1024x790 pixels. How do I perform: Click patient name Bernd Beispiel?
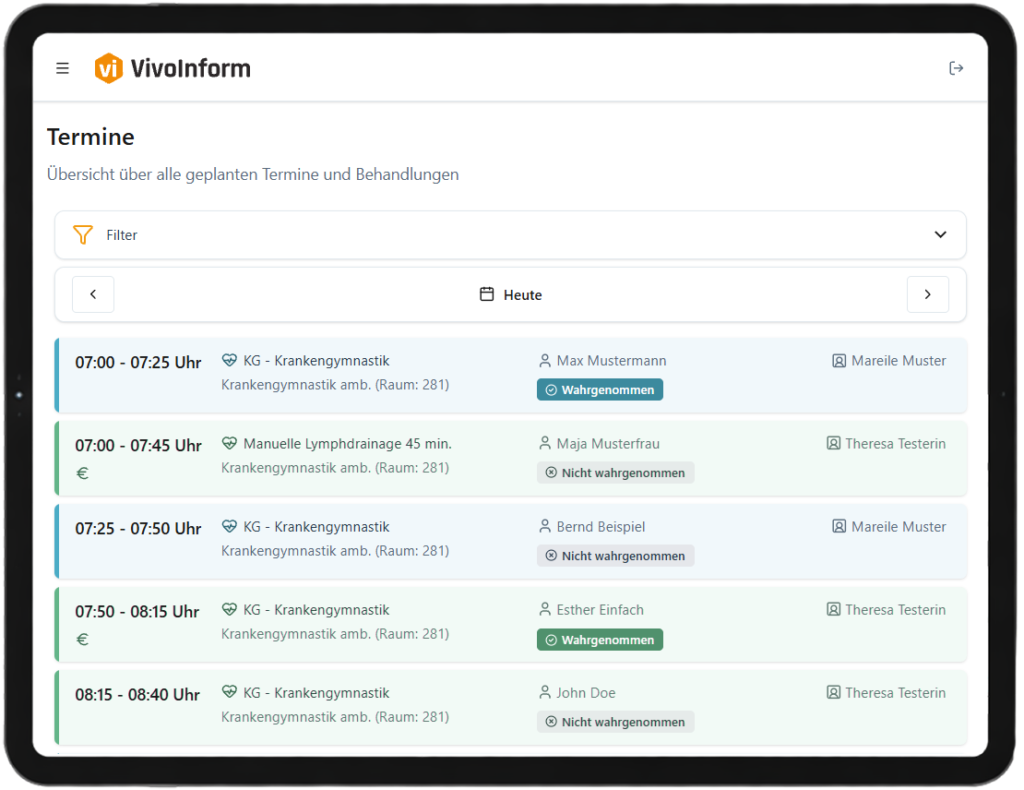click(x=601, y=527)
